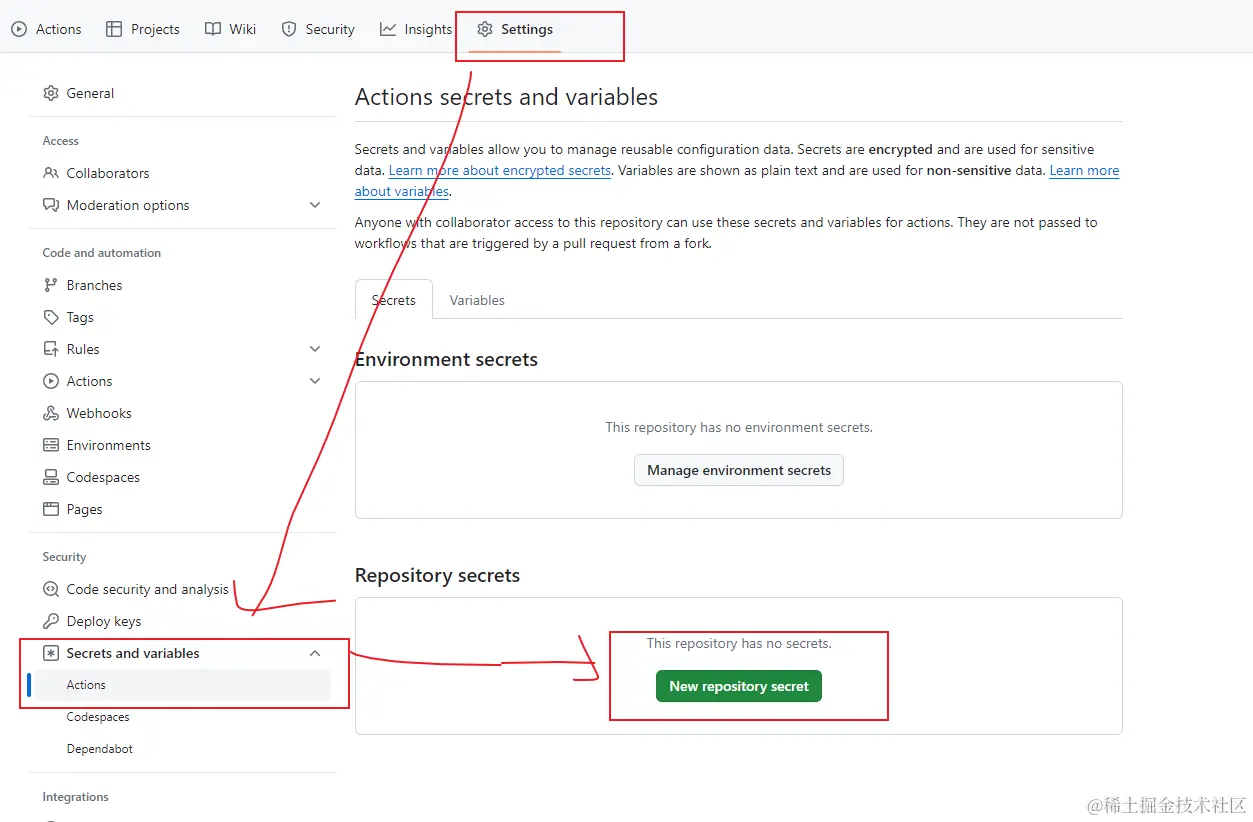Open Collaborators settings page
The height and width of the screenshot is (822, 1253).
pos(108,173)
